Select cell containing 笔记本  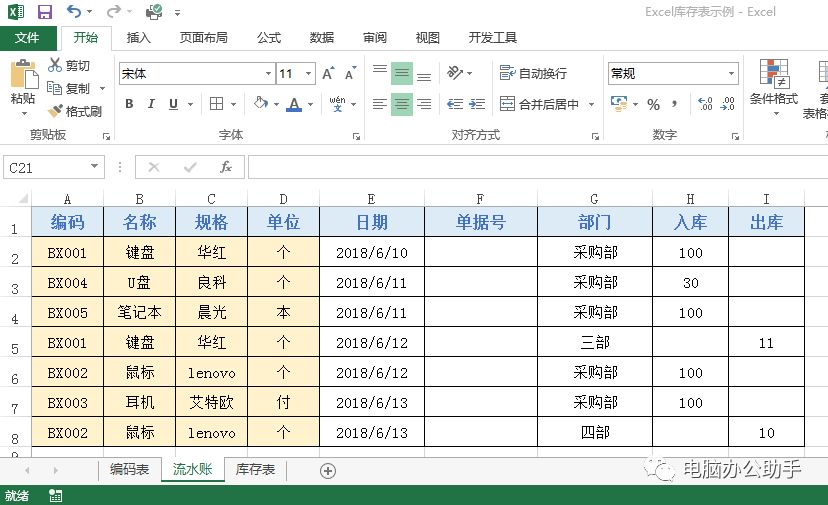click(139, 312)
